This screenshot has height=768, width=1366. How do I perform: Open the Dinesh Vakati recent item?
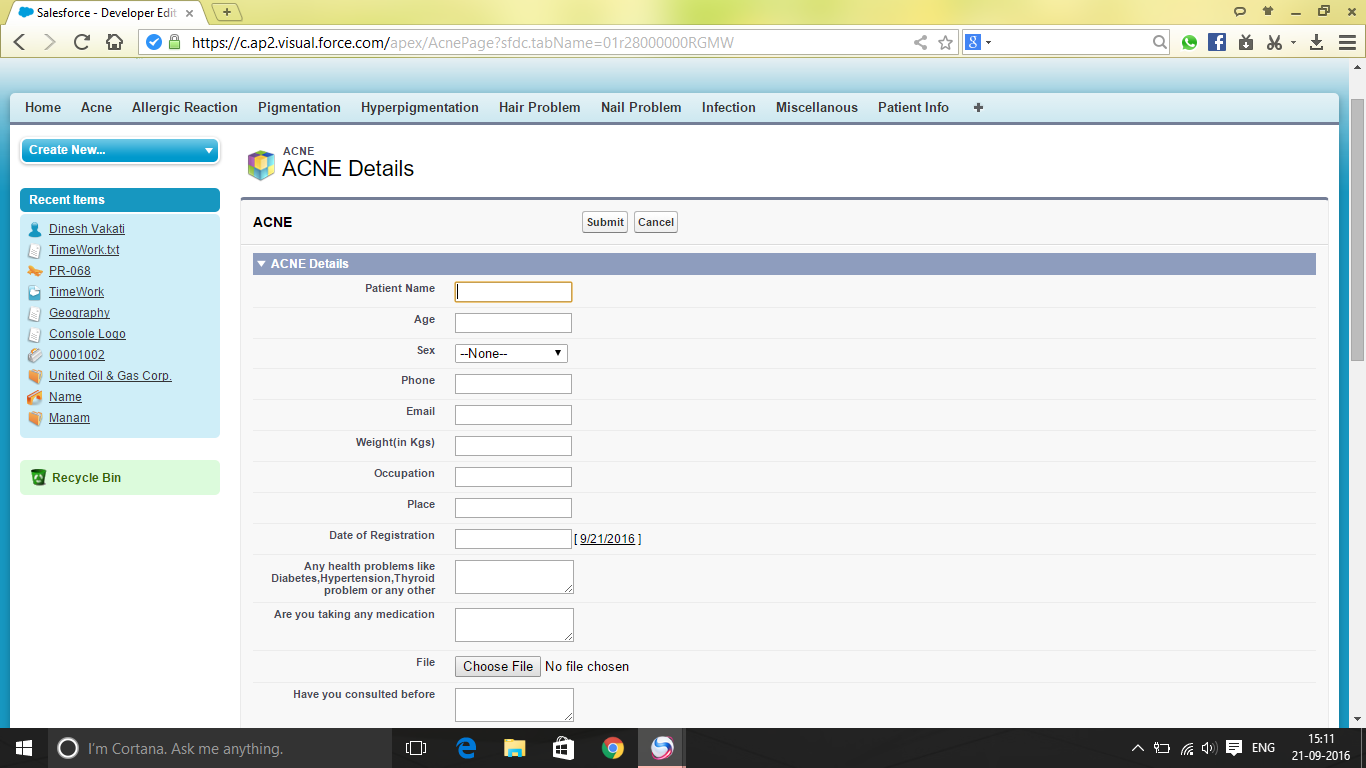(87, 229)
